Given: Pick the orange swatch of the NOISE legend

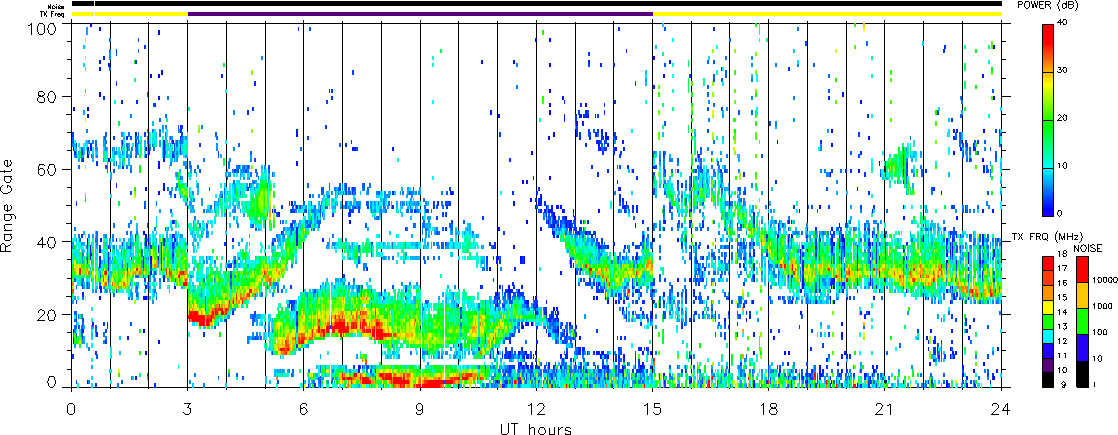Looking at the screenshot, I should click(x=1081, y=295).
